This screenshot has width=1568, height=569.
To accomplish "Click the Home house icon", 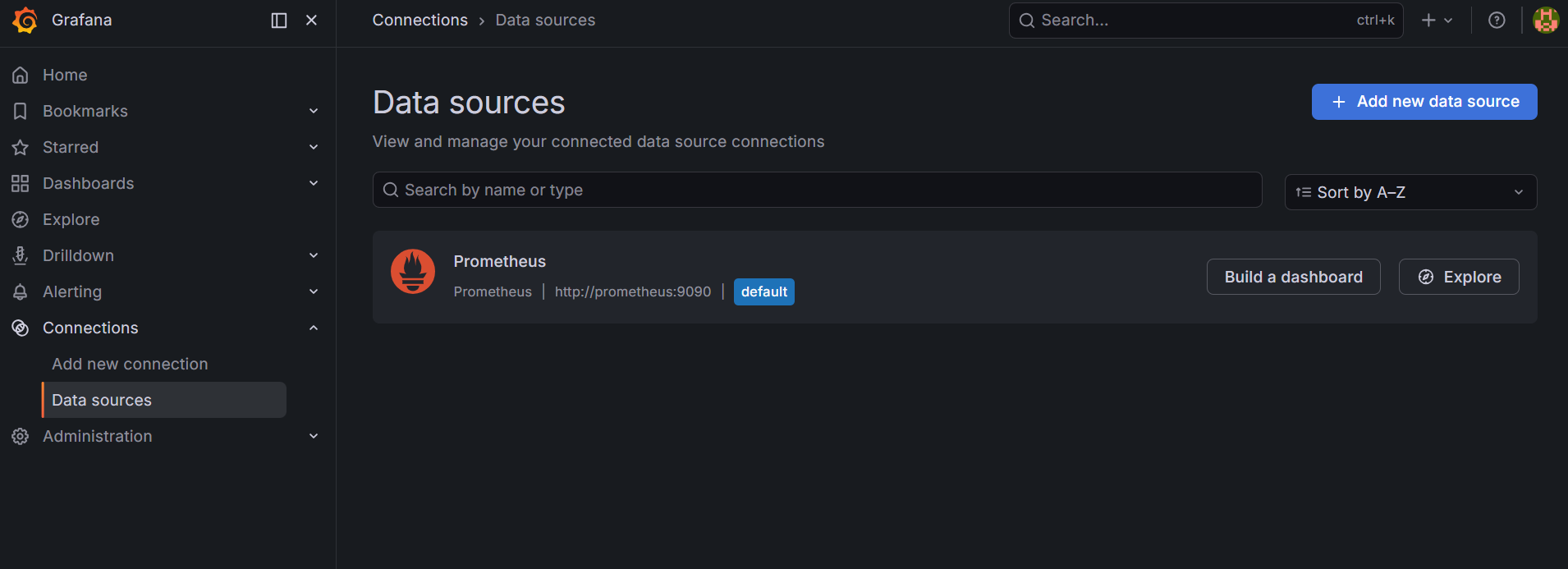I will point(21,75).
